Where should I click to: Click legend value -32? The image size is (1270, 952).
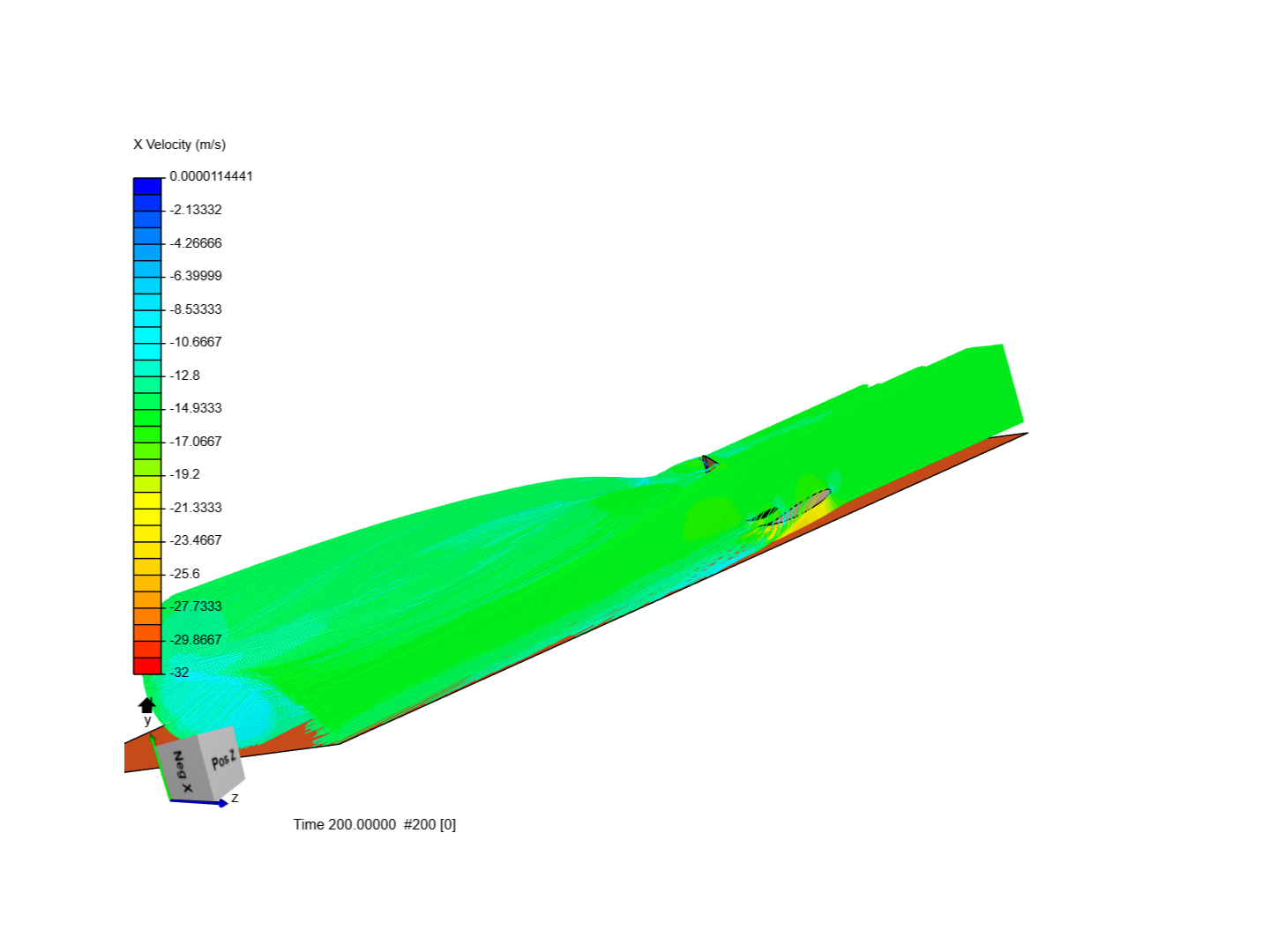[180, 673]
